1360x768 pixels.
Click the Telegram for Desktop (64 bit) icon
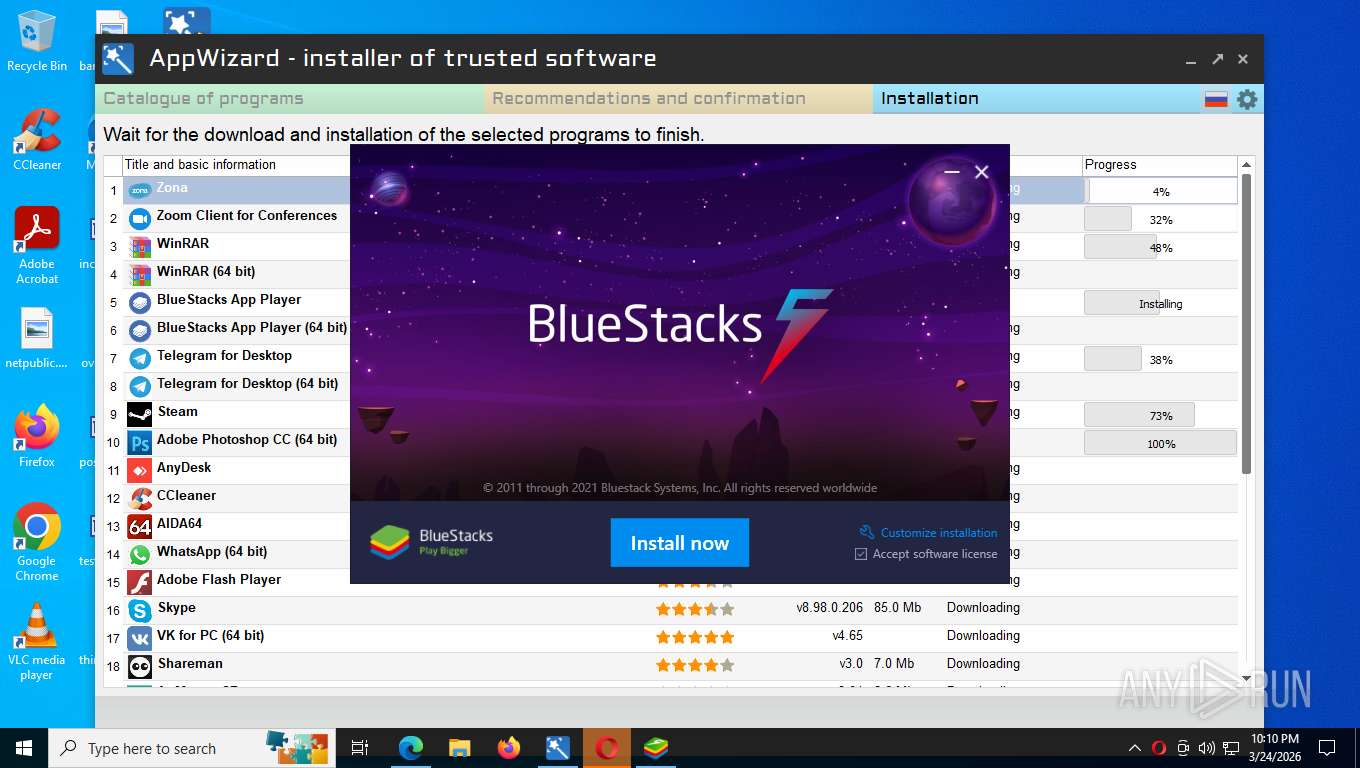[x=140, y=386]
